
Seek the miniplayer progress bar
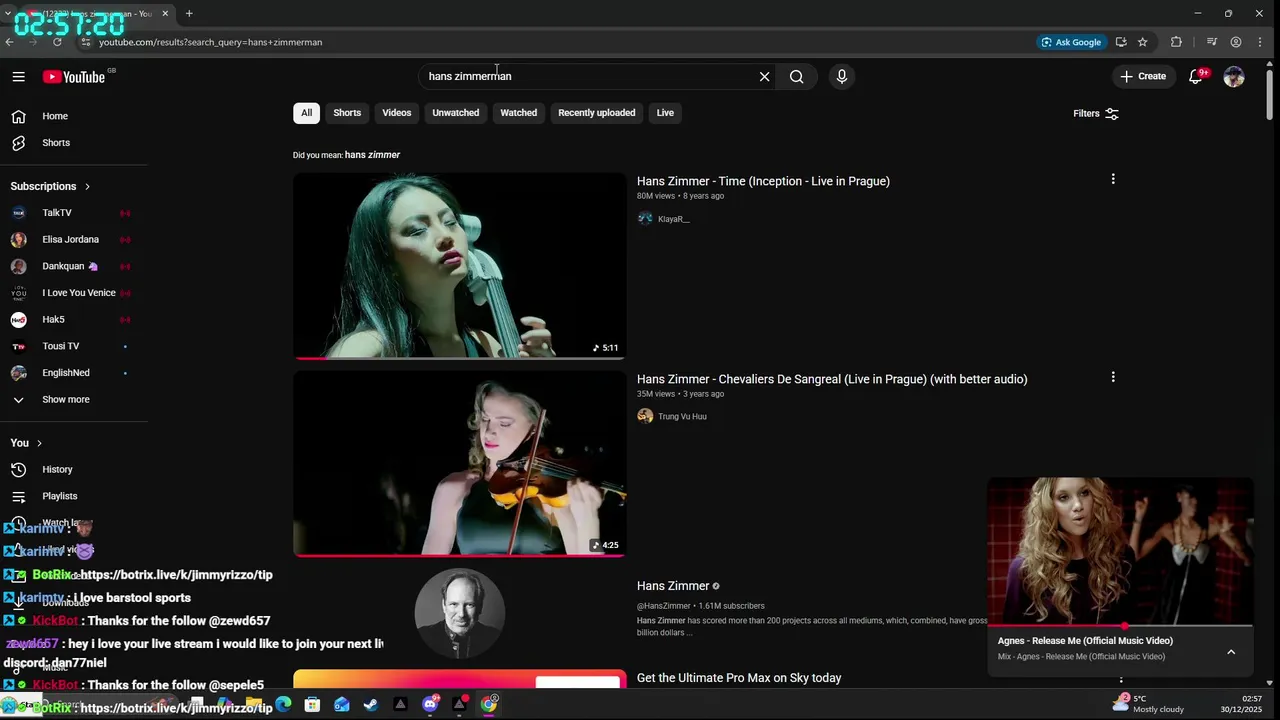click(1120, 626)
